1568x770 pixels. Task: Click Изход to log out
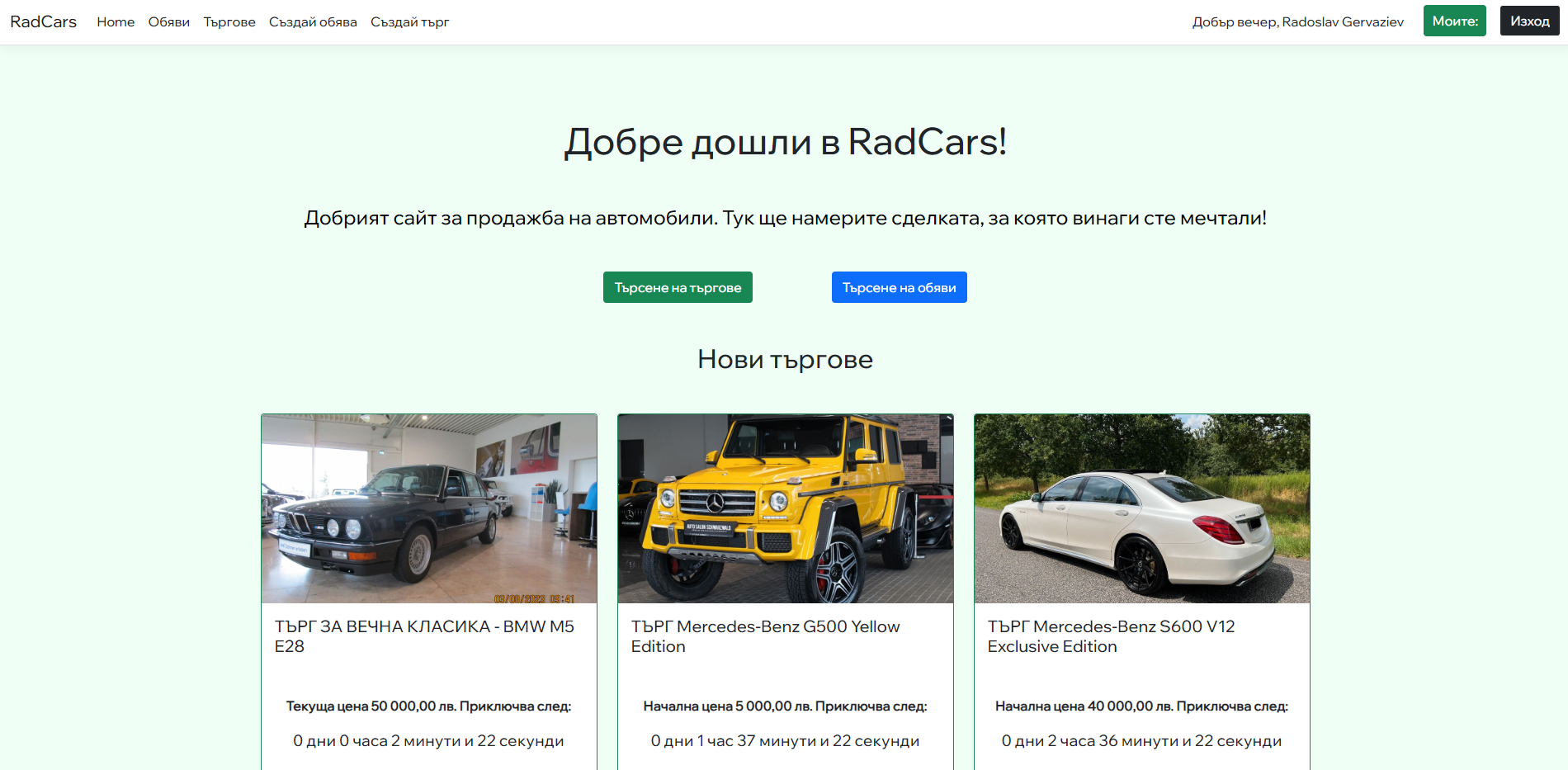point(1529,21)
